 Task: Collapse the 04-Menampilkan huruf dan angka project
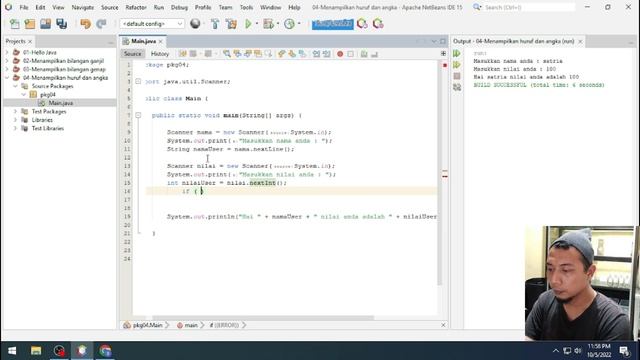[7, 78]
